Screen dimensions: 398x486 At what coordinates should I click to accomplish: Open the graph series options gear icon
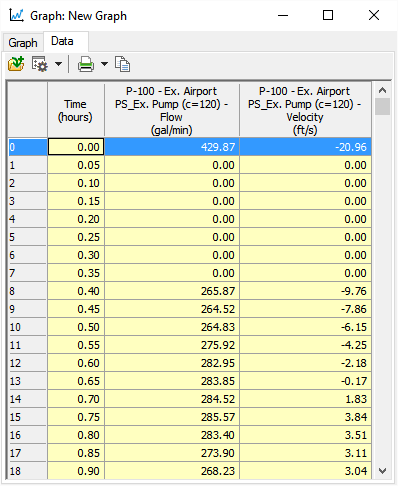pyautogui.click(x=40, y=64)
